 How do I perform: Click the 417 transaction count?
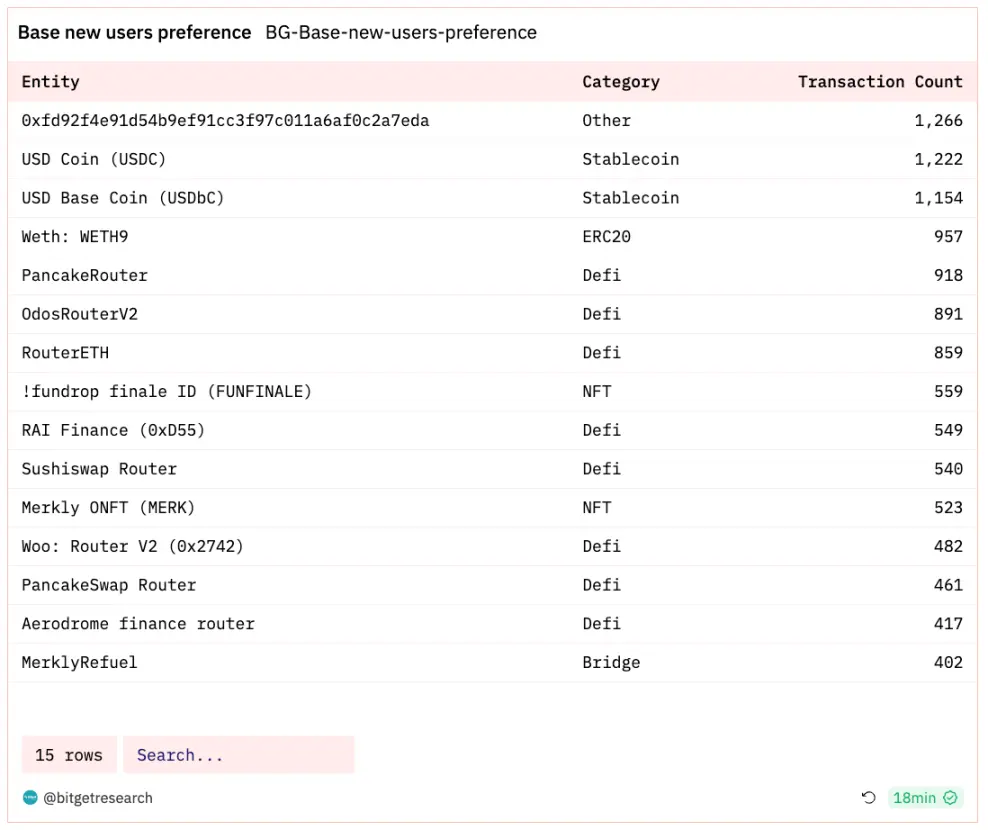click(948, 623)
